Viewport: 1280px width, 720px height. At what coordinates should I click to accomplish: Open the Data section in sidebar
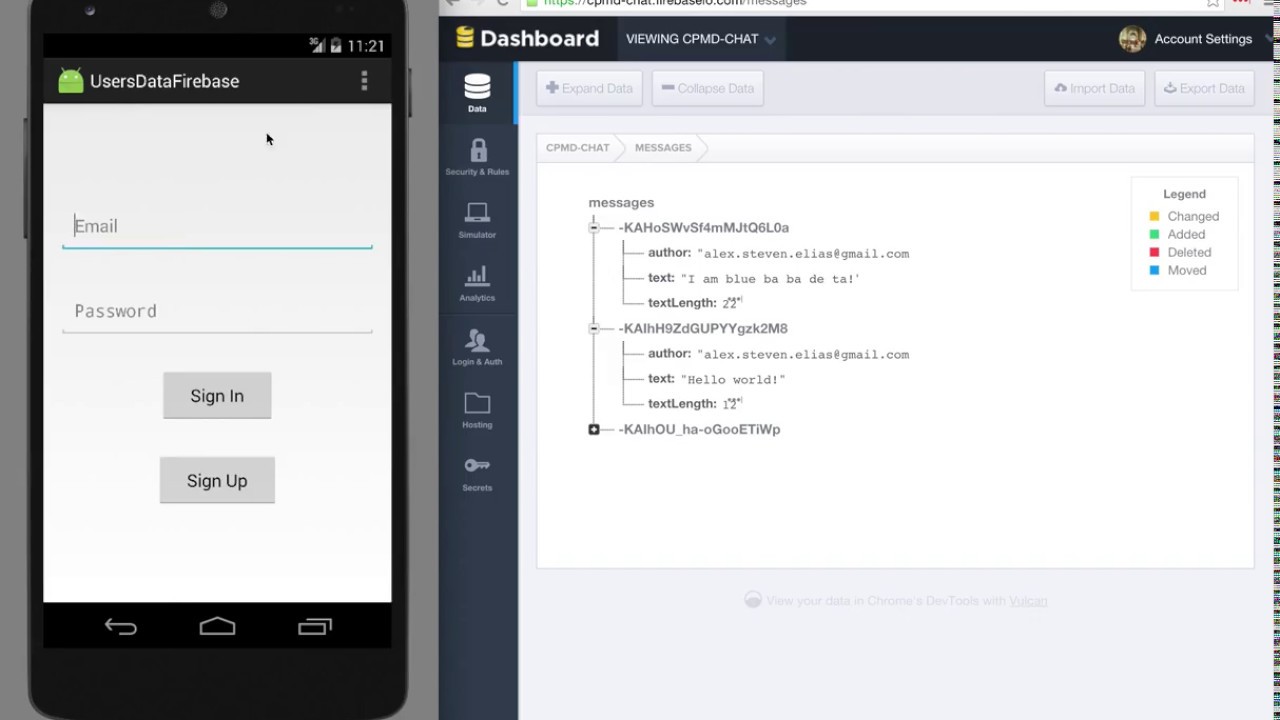pos(477,93)
